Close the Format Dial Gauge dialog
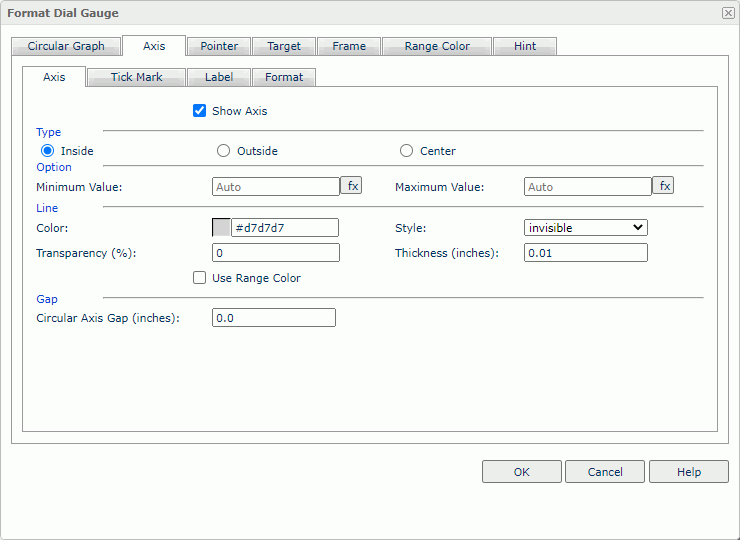 [727, 13]
